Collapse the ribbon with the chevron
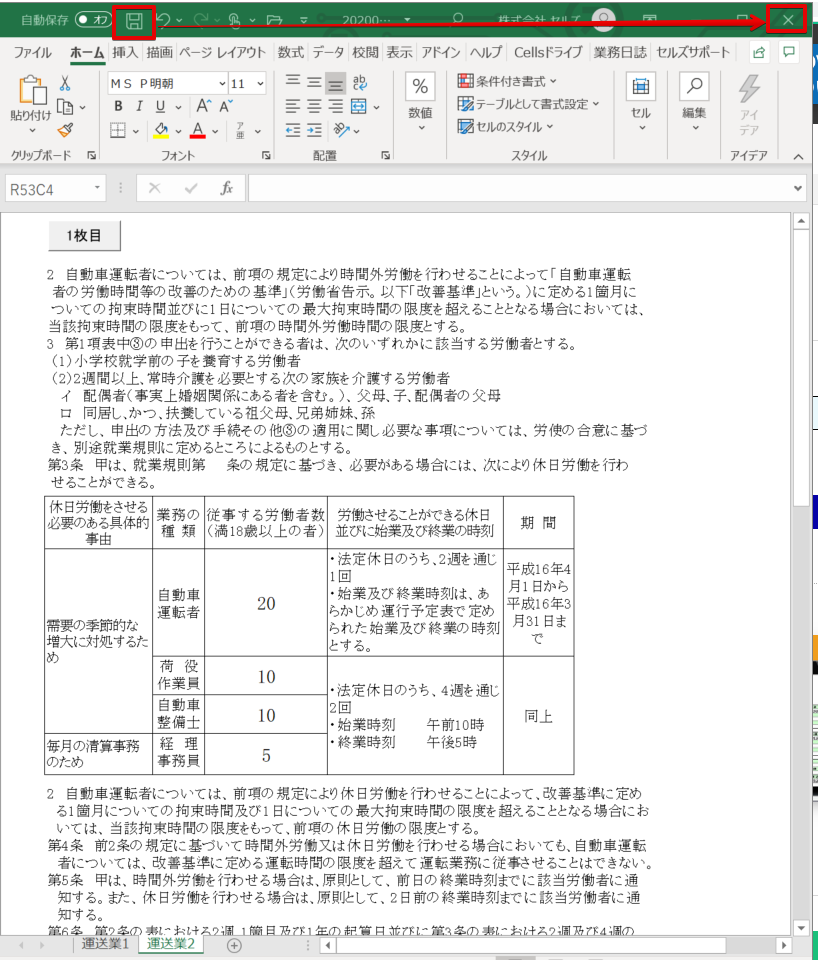This screenshot has width=818, height=960. click(x=798, y=157)
